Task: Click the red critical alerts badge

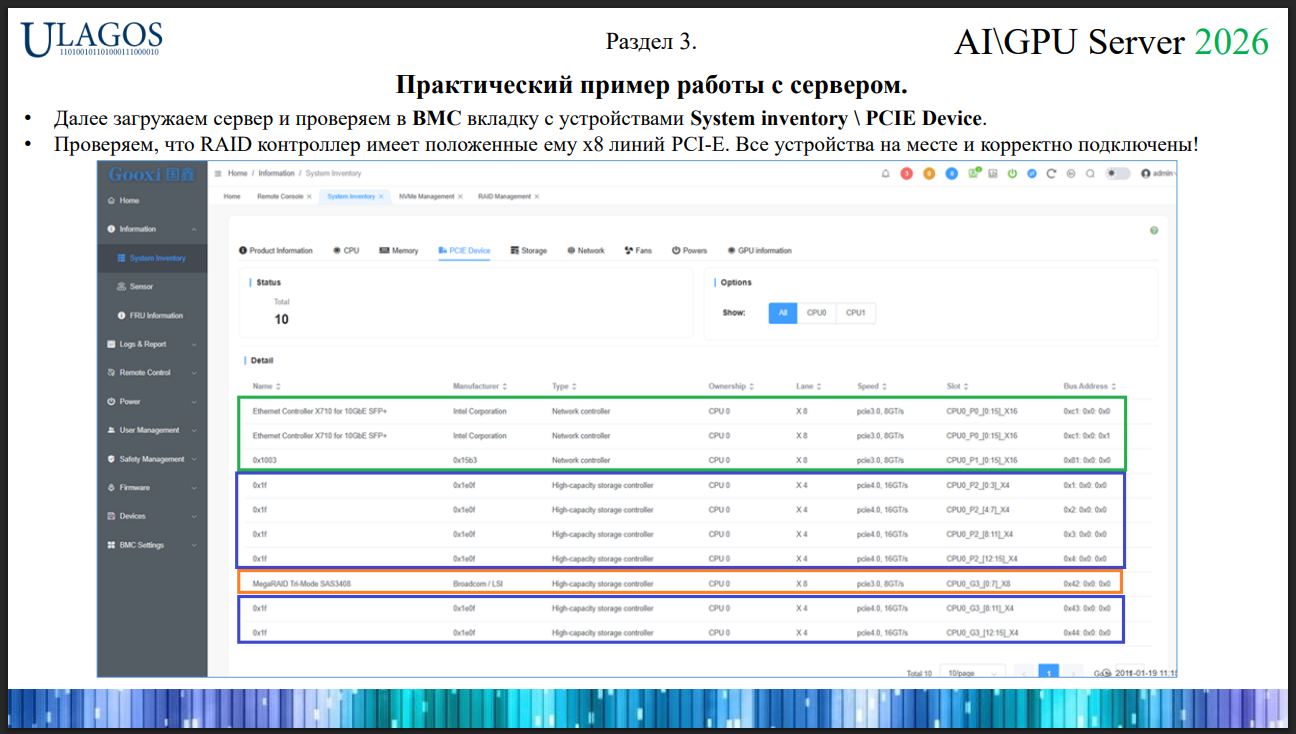Action: tap(907, 173)
